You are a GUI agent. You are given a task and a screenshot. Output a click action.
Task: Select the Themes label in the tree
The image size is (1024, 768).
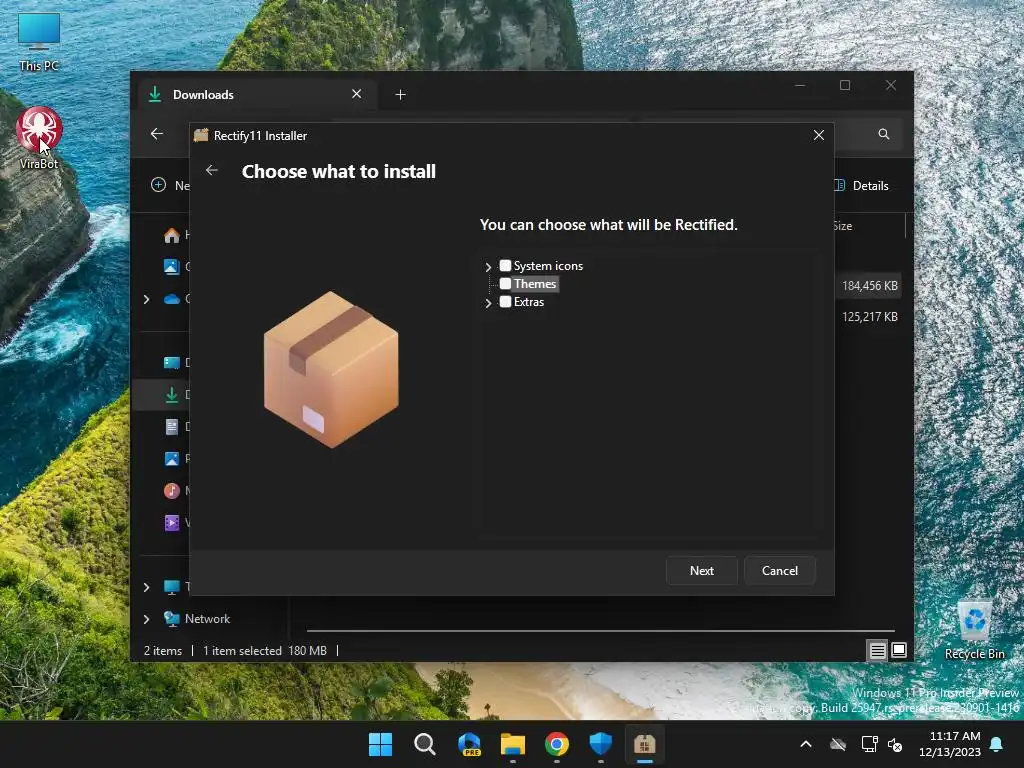tap(535, 283)
